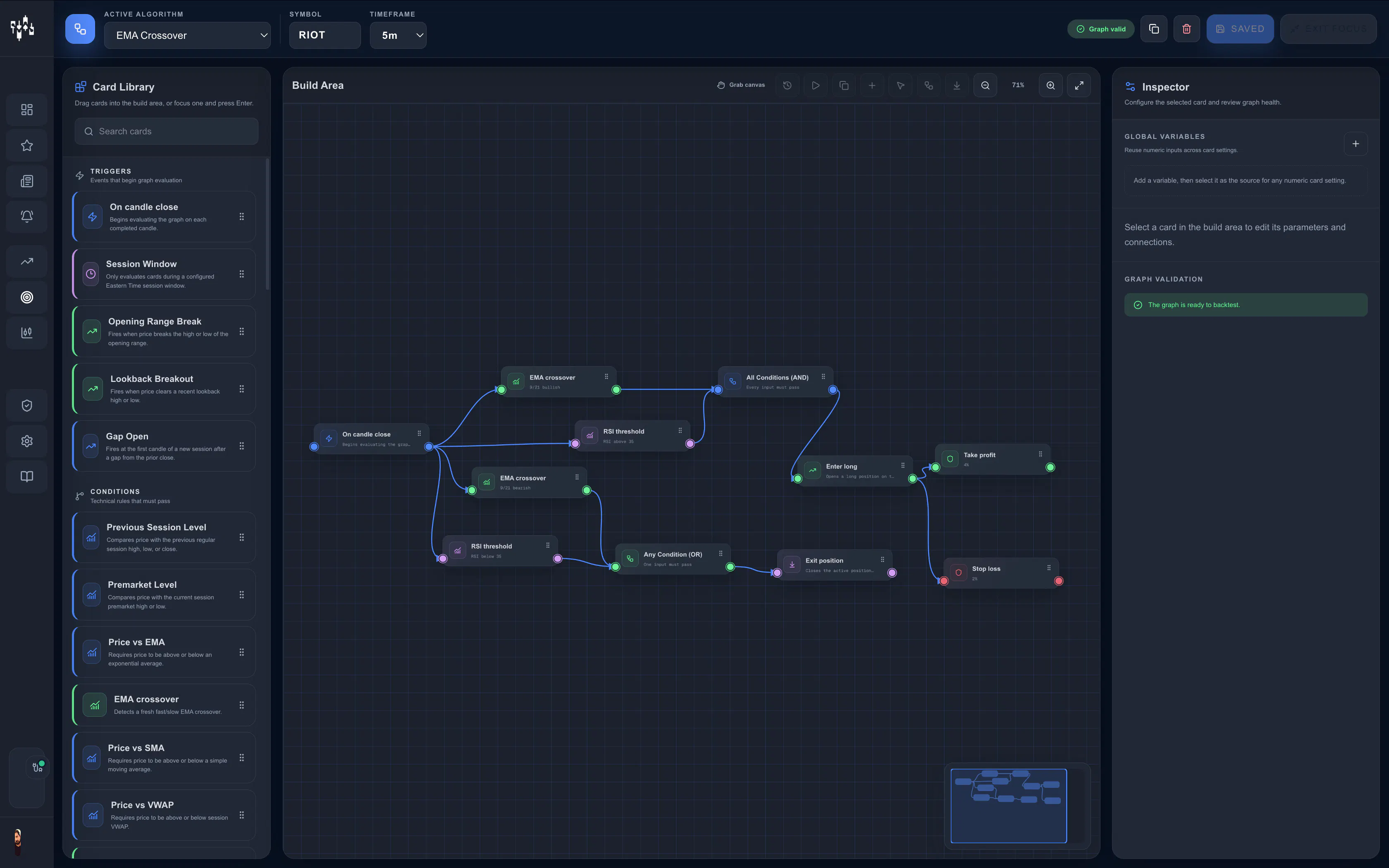This screenshot has height=868, width=1389.
Task: Open the book icon in sidebar
Action: (x=27, y=477)
